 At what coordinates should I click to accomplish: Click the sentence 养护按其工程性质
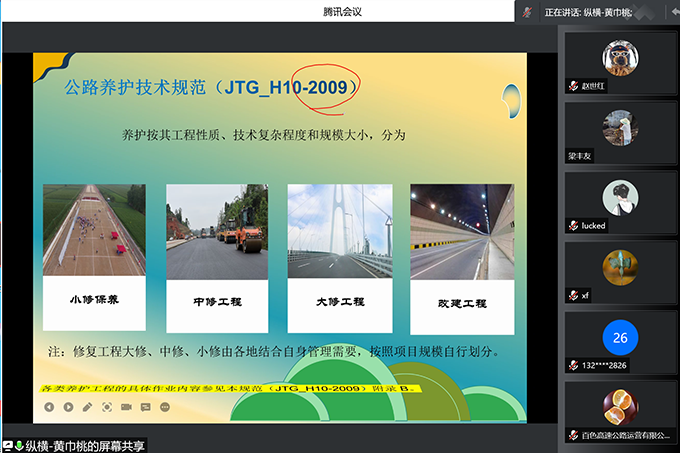(x=264, y=135)
